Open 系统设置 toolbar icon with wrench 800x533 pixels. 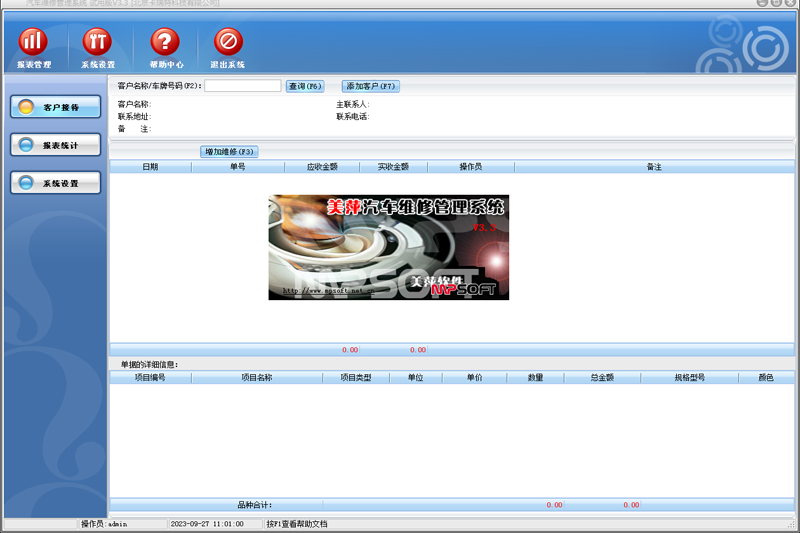tap(97, 48)
